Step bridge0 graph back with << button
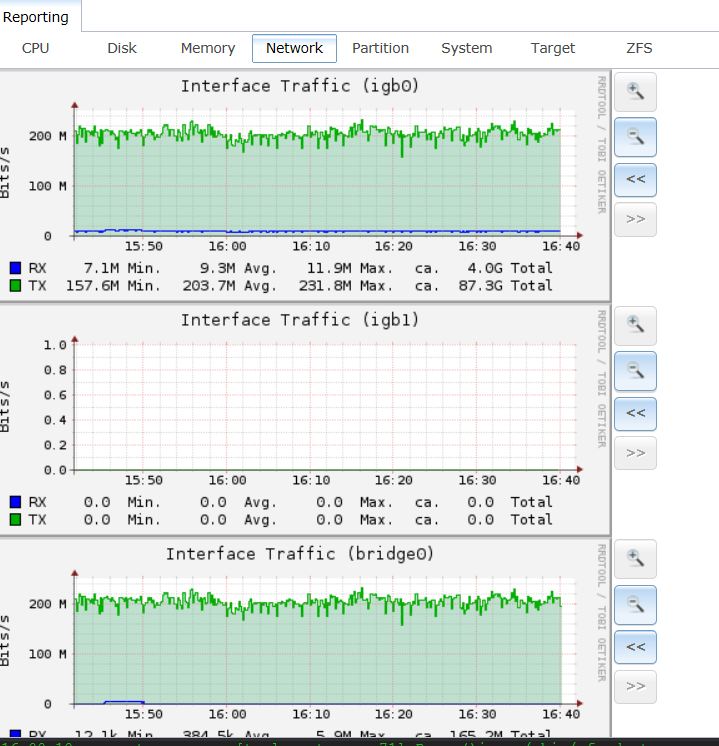Screen dimensions: 719x746 click(635, 646)
